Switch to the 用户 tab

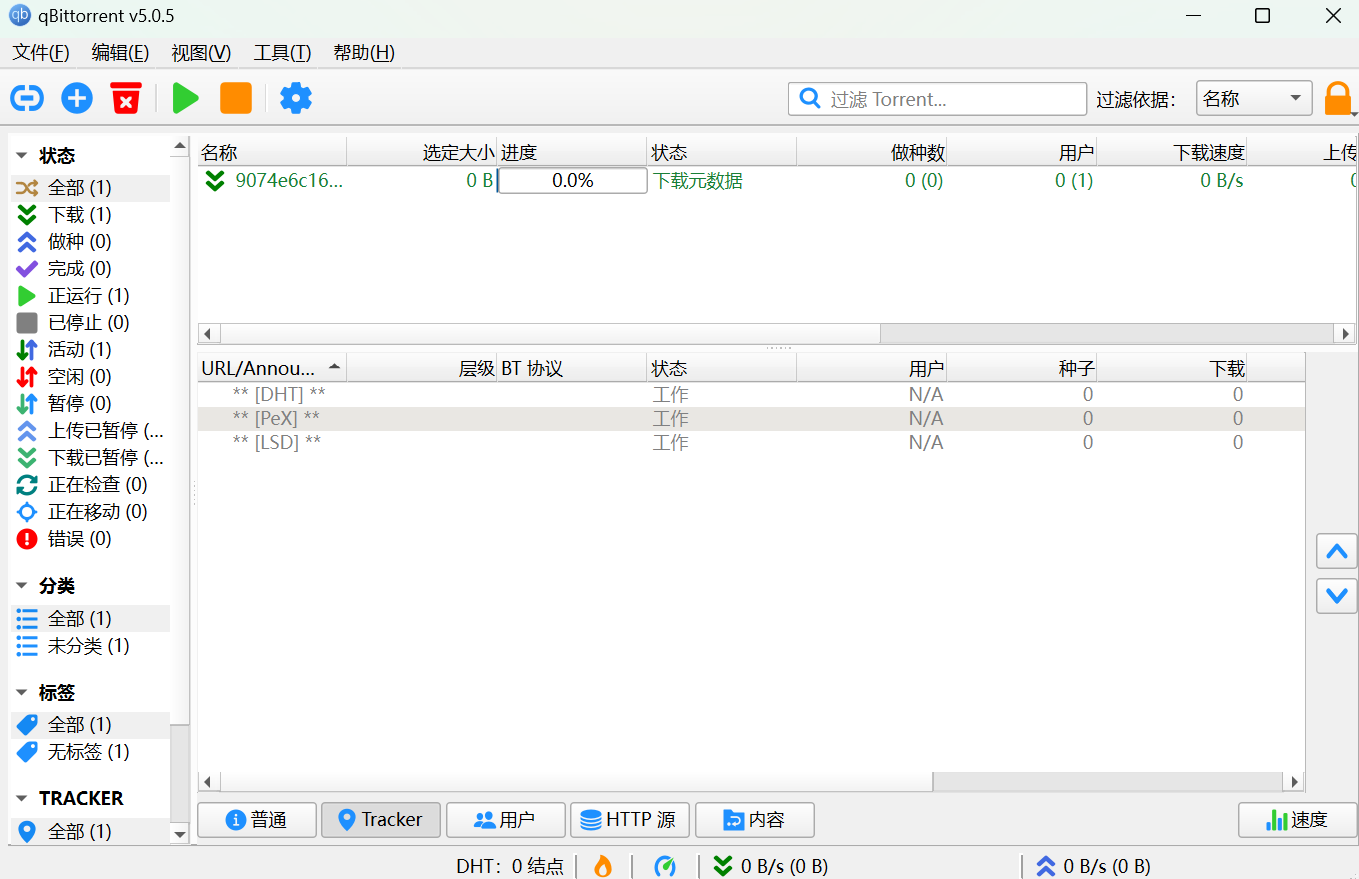[506, 820]
